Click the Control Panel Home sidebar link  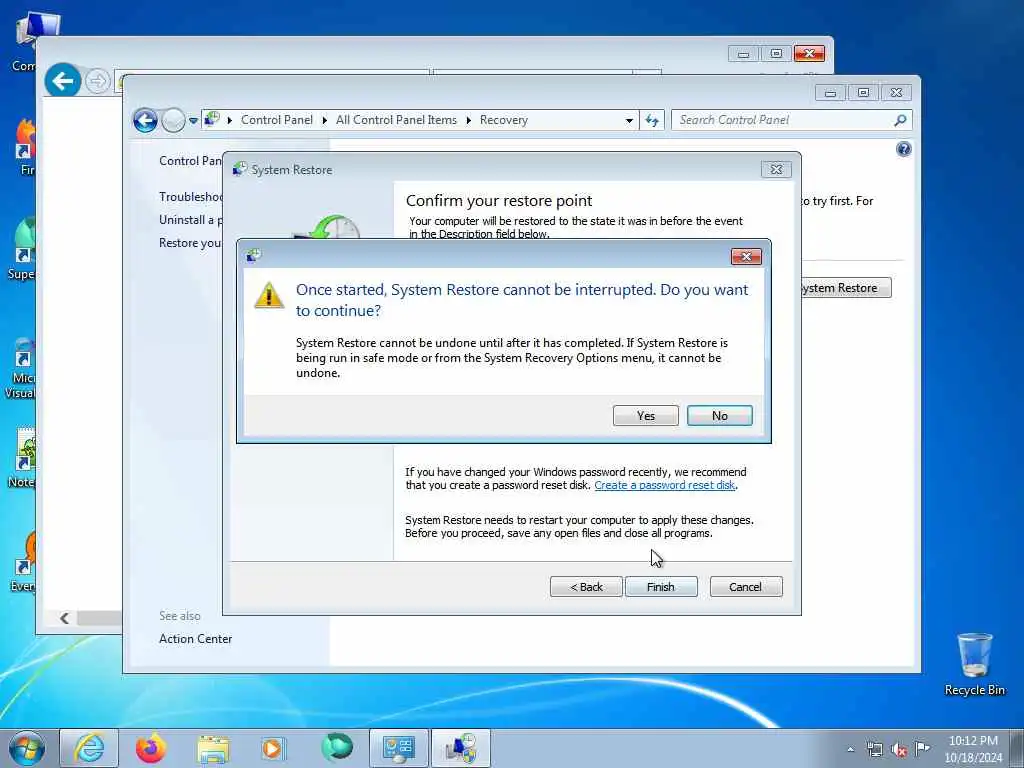click(x=190, y=161)
